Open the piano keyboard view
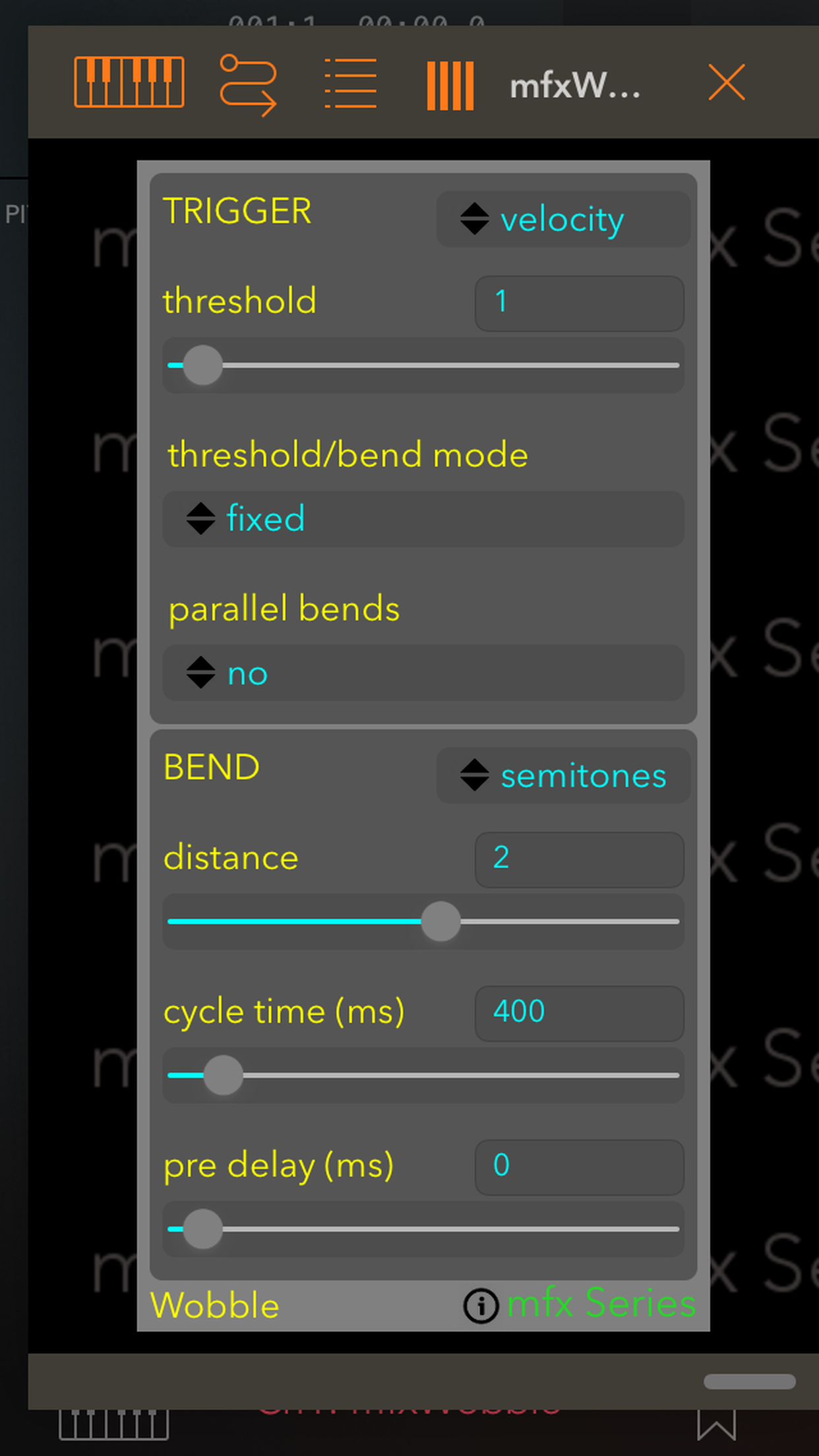Image resolution: width=819 pixels, height=1456 pixels. coord(129,82)
